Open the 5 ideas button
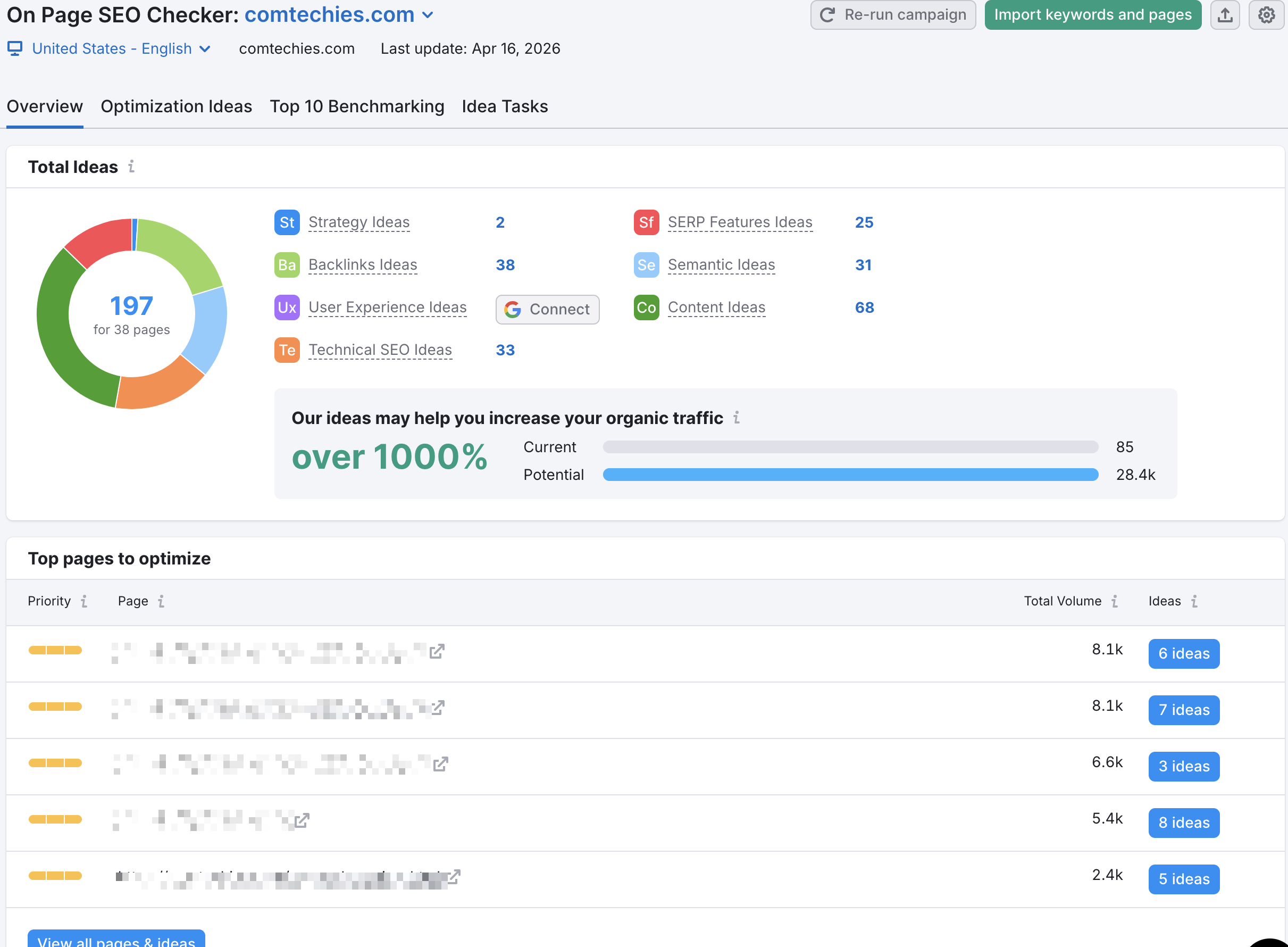1288x947 pixels. [x=1184, y=879]
